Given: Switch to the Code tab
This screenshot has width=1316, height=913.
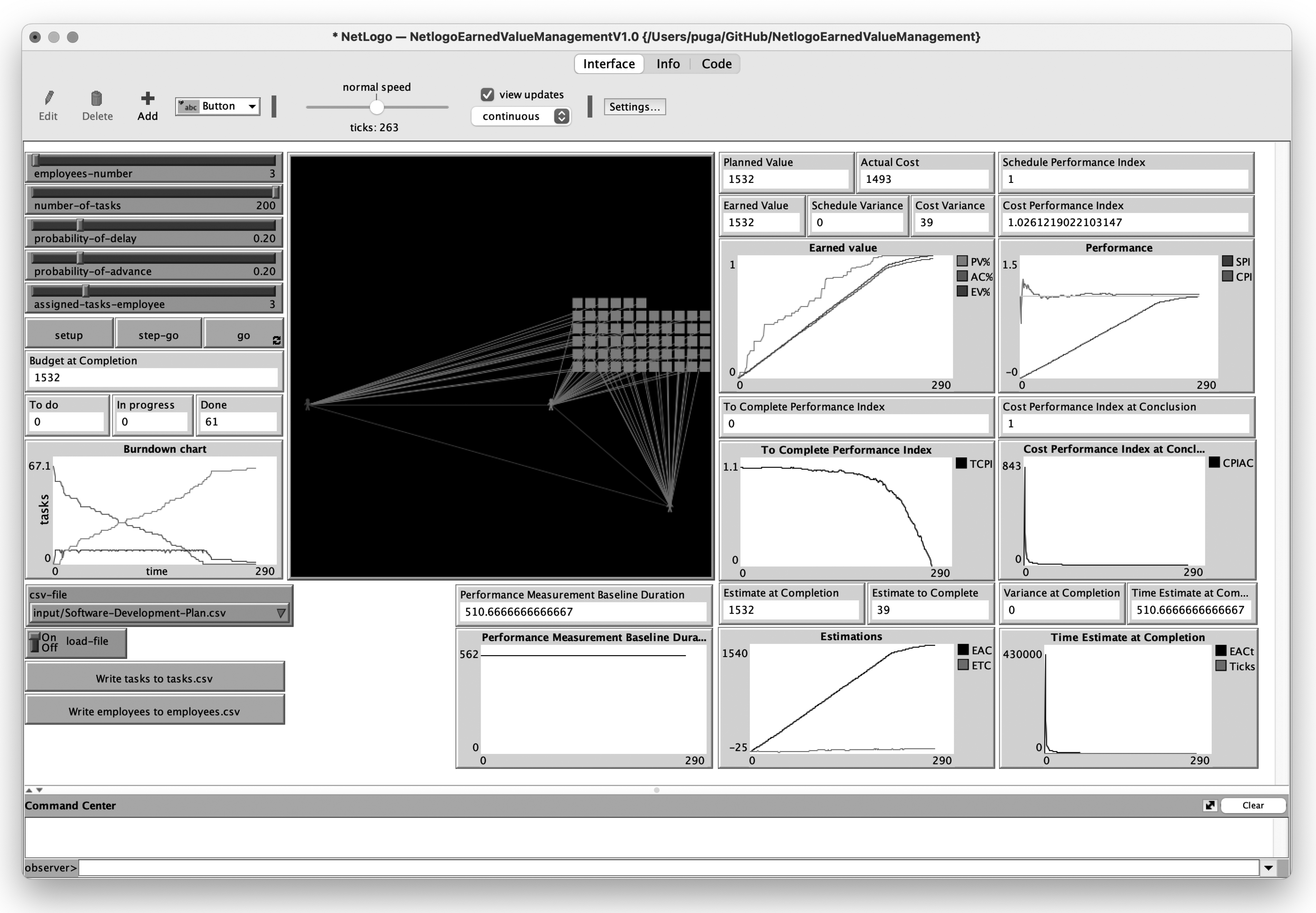Looking at the screenshot, I should pos(716,63).
